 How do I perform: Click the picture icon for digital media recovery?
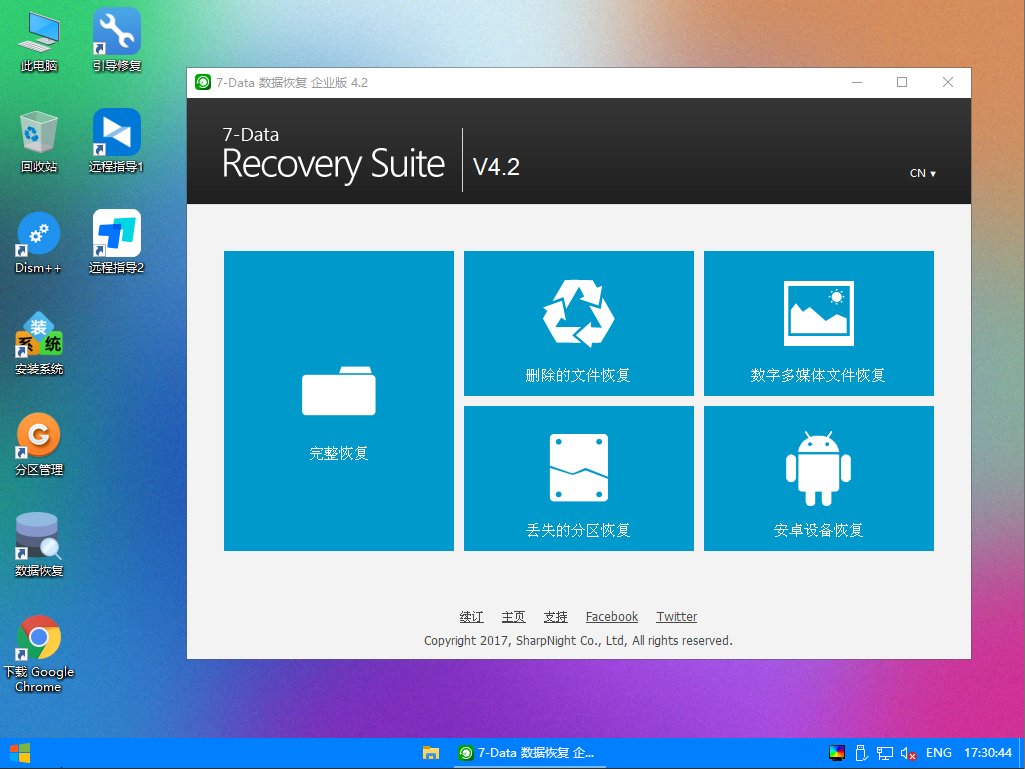click(x=818, y=313)
